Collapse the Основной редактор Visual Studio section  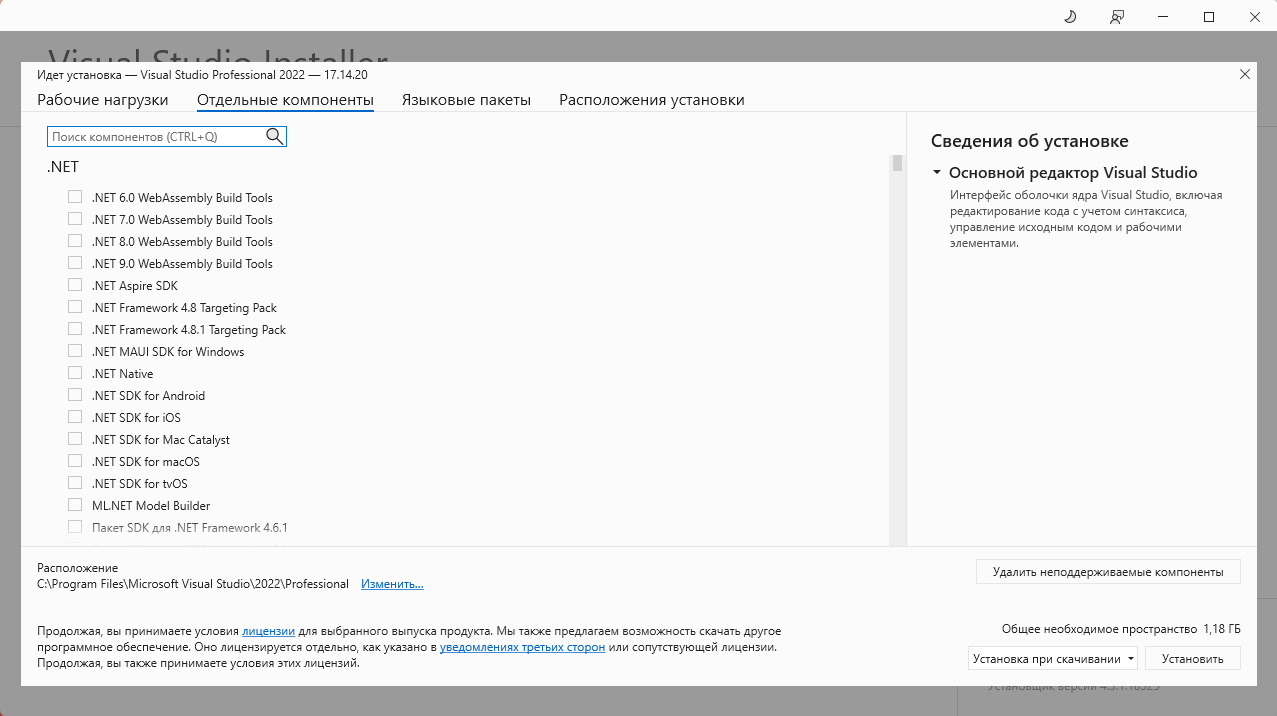point(937,172)
